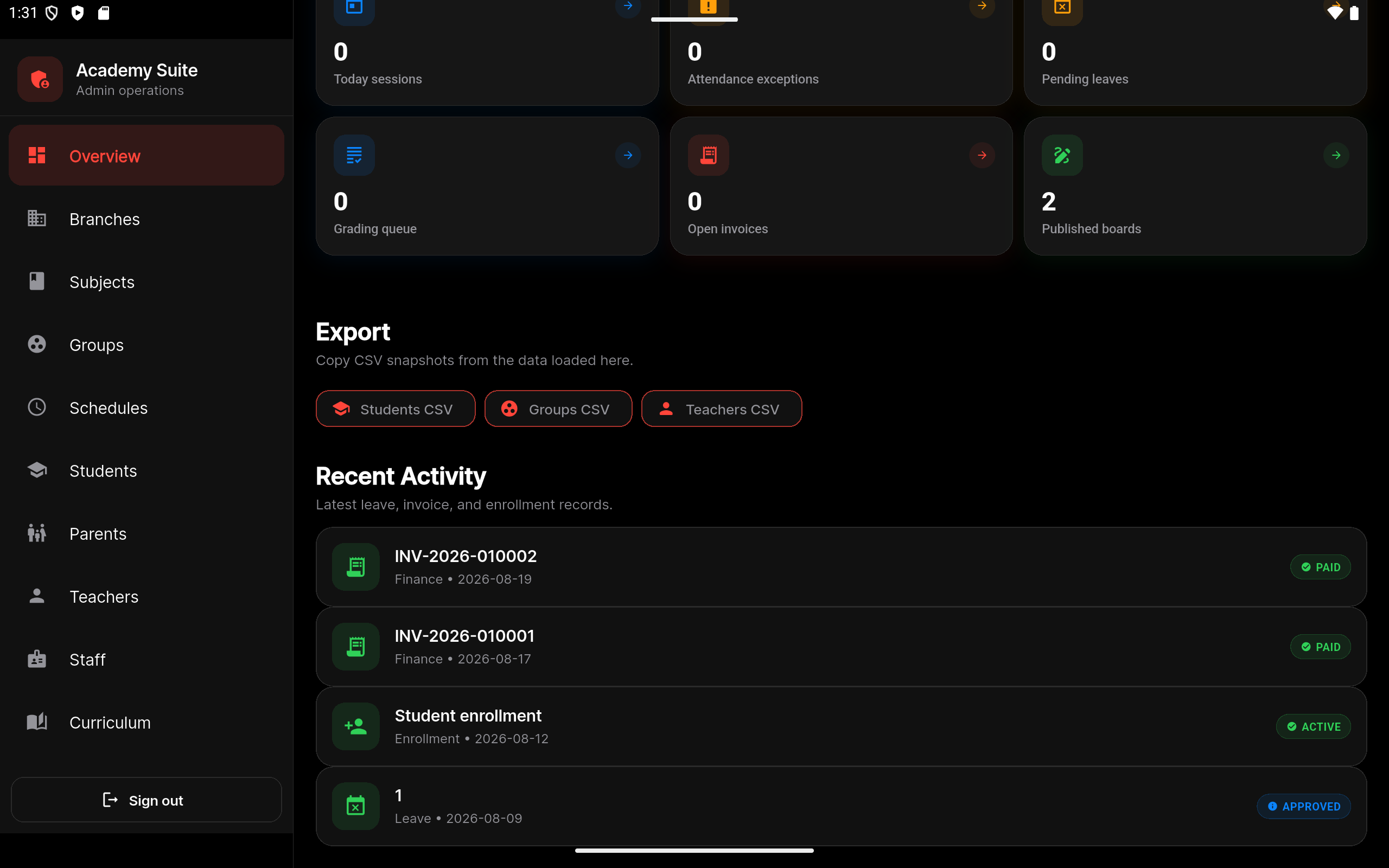
Task: Open Grading queue via arrow icon
Action: click(628, 155)
